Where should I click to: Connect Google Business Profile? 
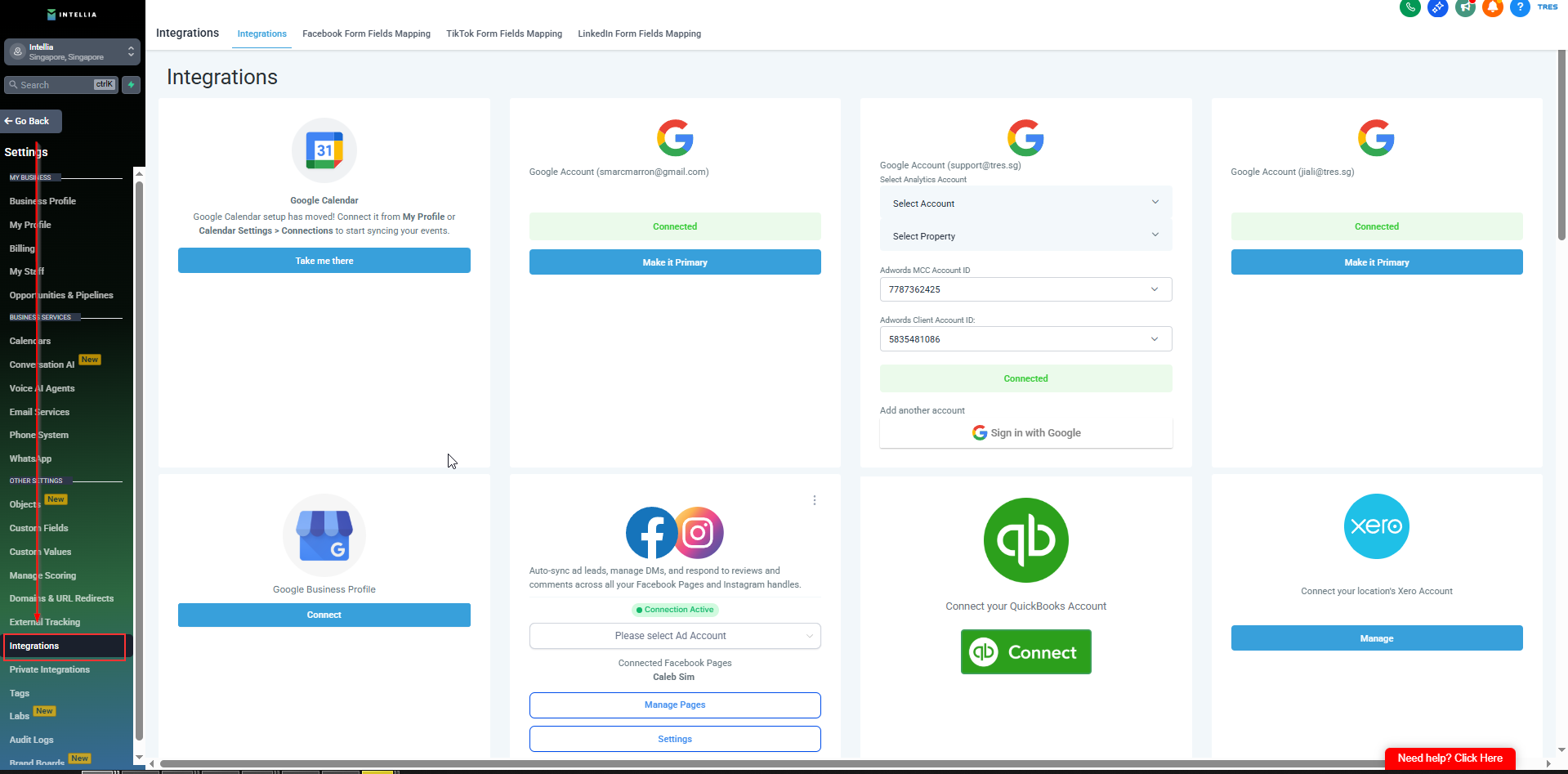[324, 615]
